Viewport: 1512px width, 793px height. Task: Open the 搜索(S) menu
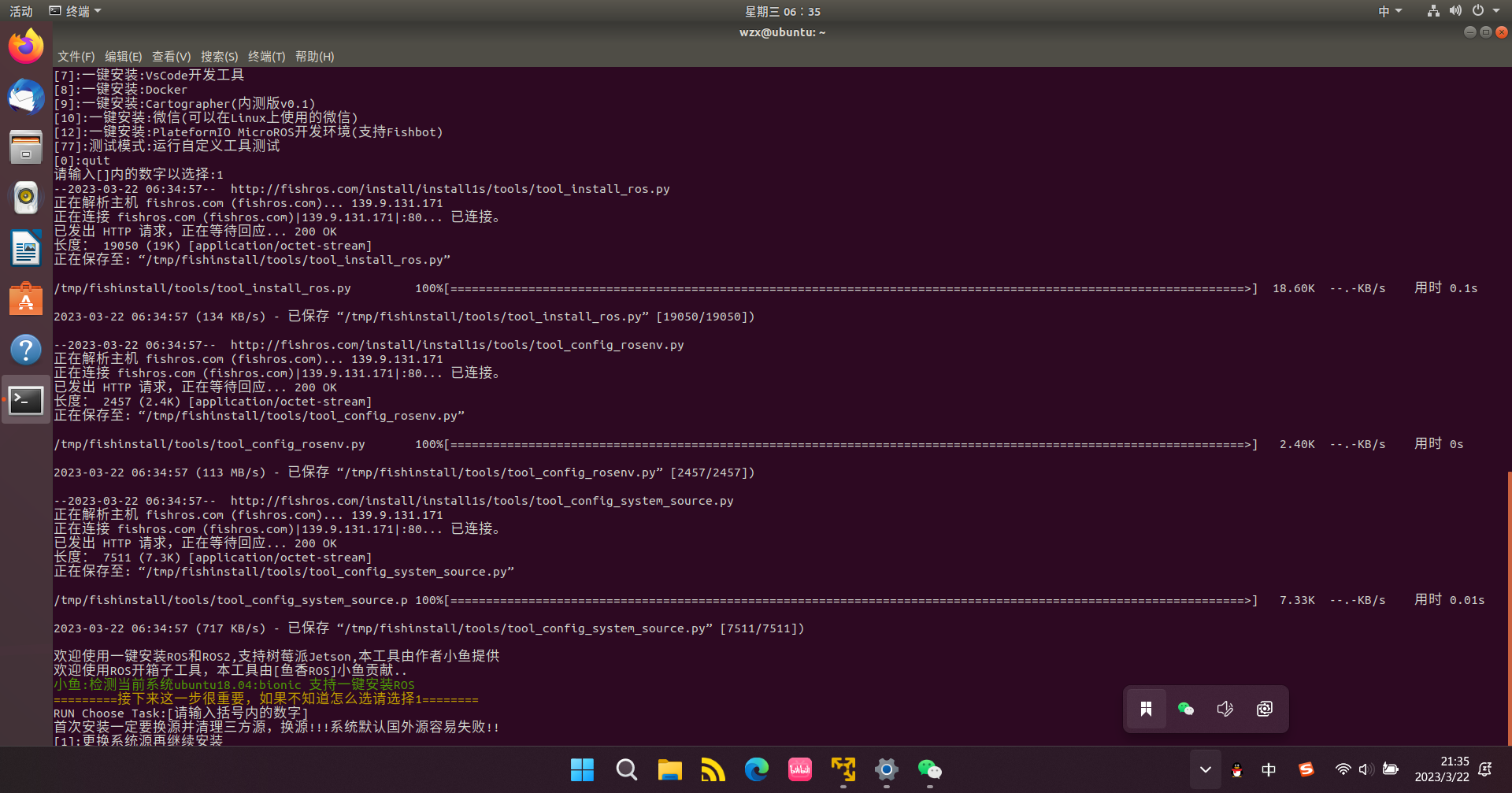click(x=219, y=57)
